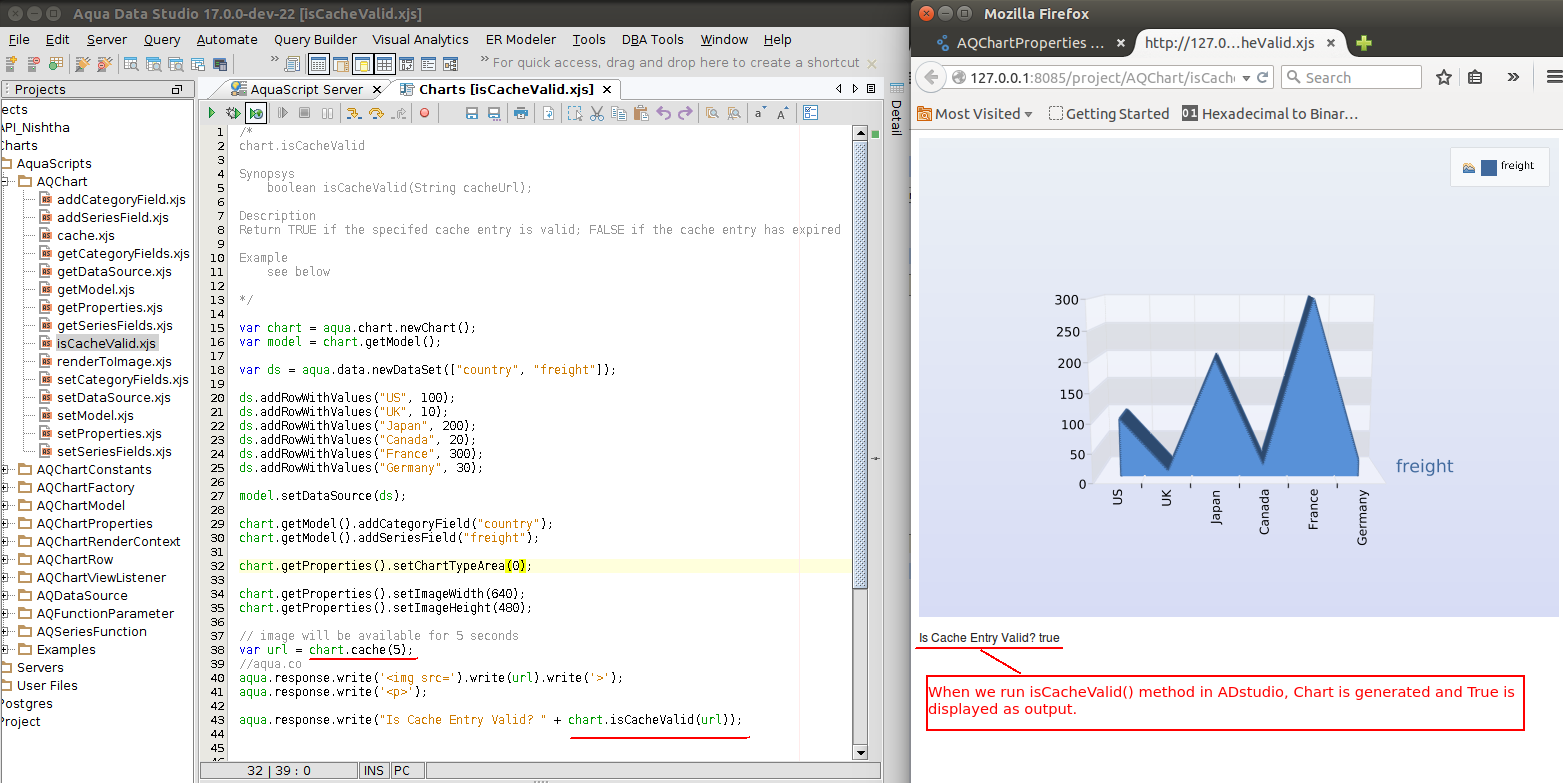Bookmark this page with the star button
Viewport: 1563px width, 783px height.
tap(1443, 77)
